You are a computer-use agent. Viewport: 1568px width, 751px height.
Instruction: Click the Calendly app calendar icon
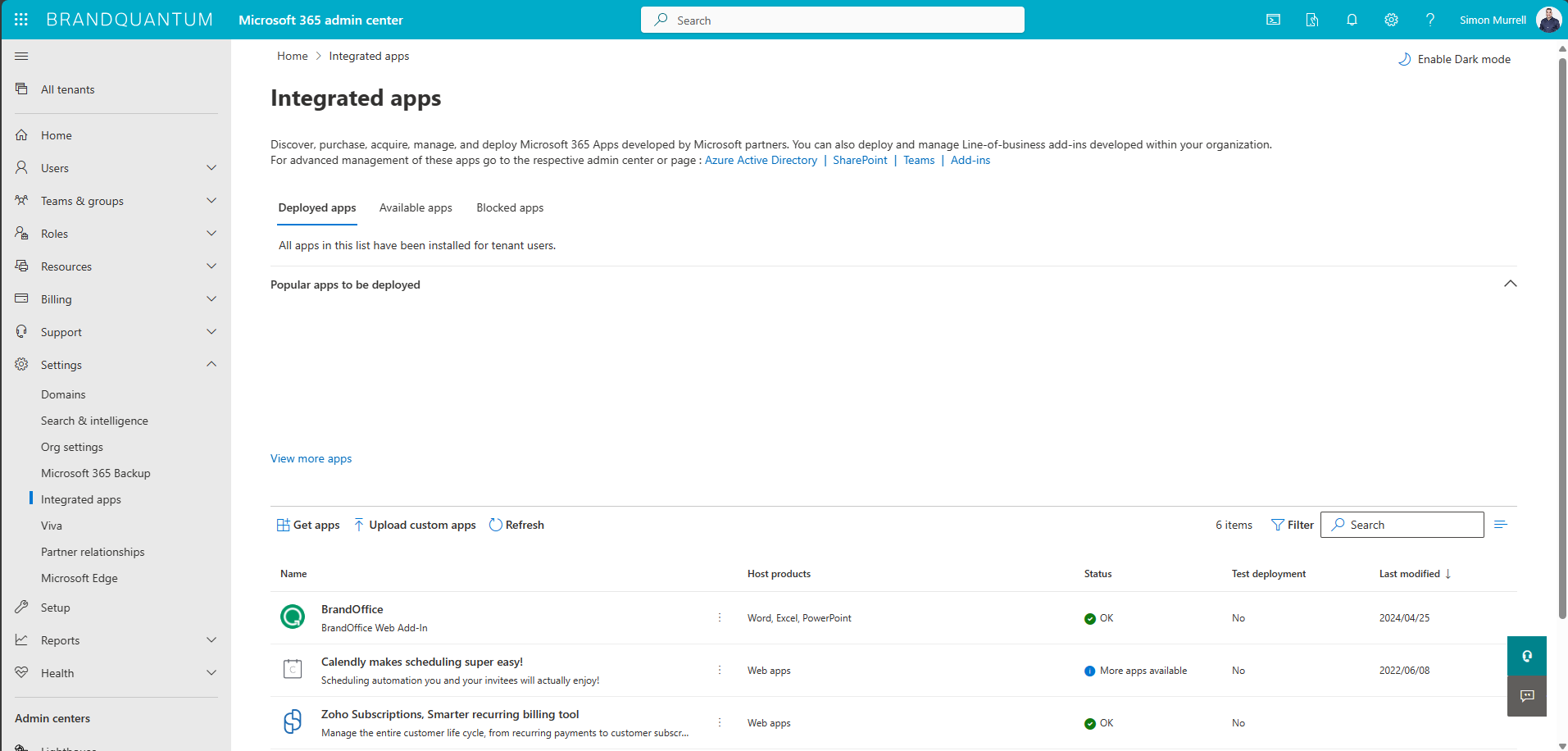293,669
